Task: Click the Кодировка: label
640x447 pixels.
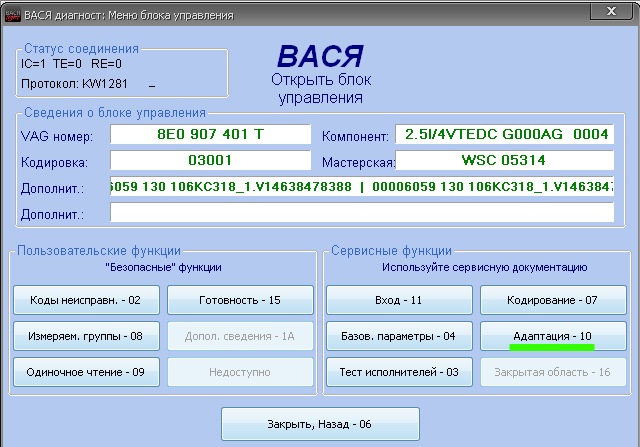Action: tap(54, 162)
